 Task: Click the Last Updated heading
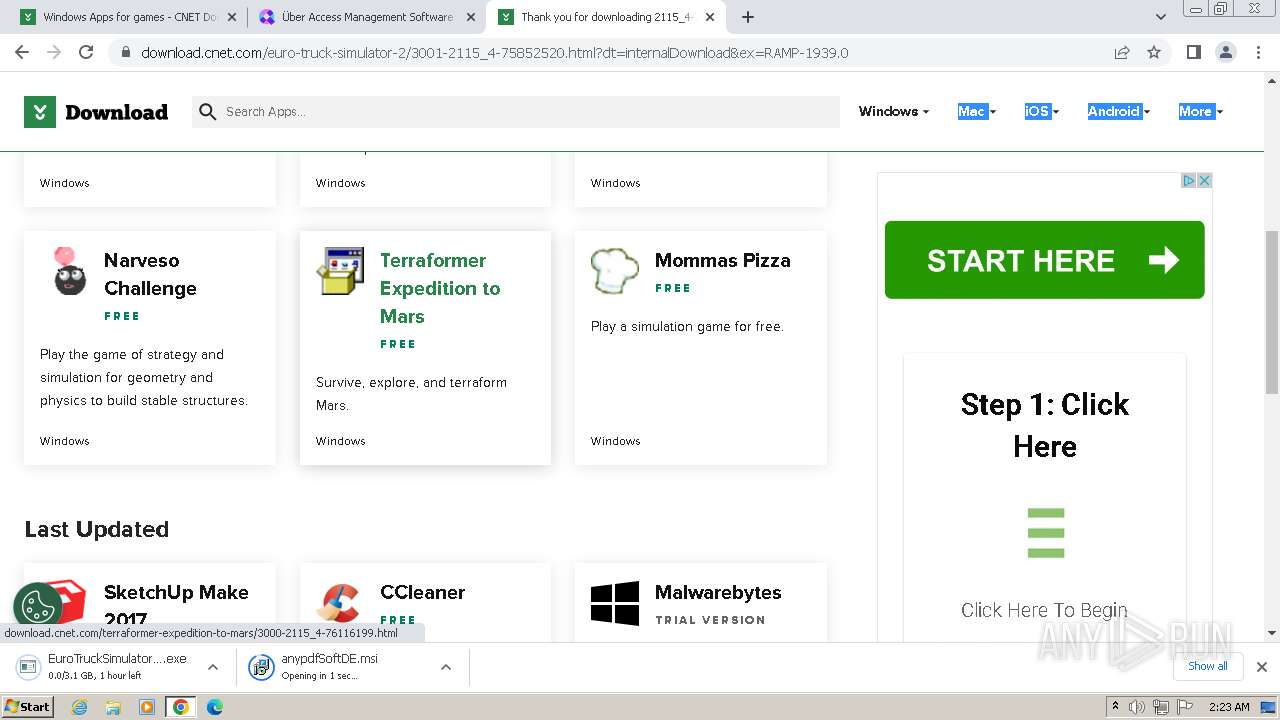97,529
